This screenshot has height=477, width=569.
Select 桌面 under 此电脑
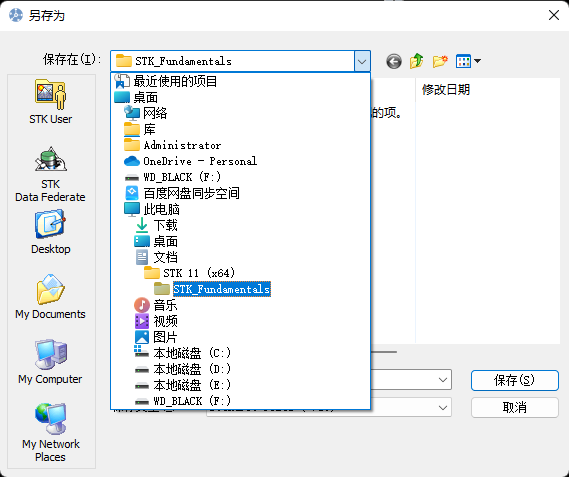point(156,241)
